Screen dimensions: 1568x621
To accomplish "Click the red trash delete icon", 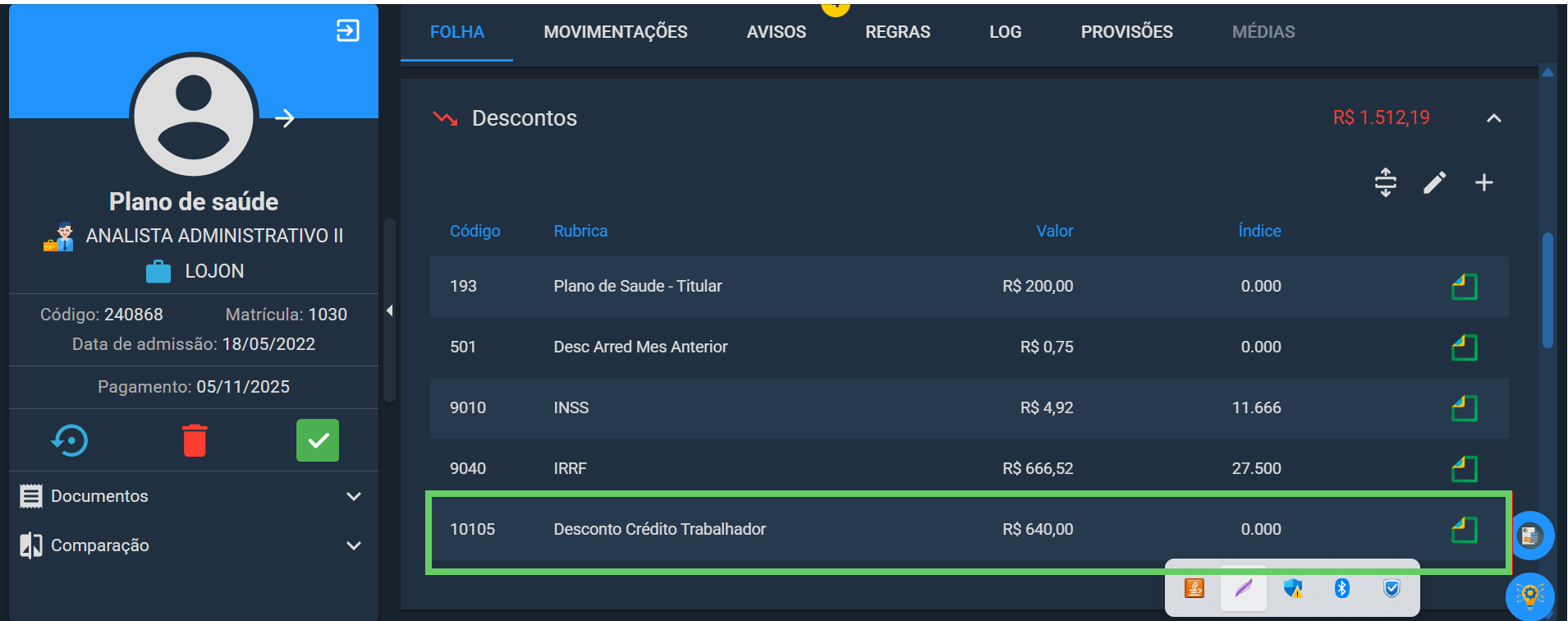I will tap(195, 440).
